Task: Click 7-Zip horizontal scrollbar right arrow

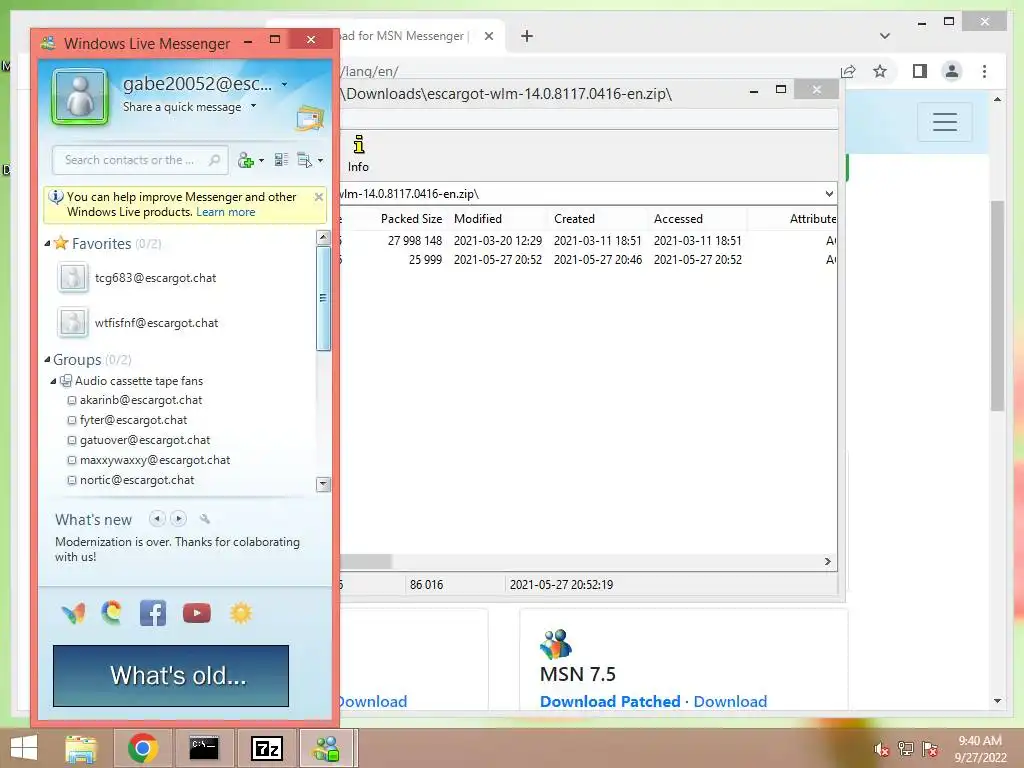Action: click(x=827, y=562)
